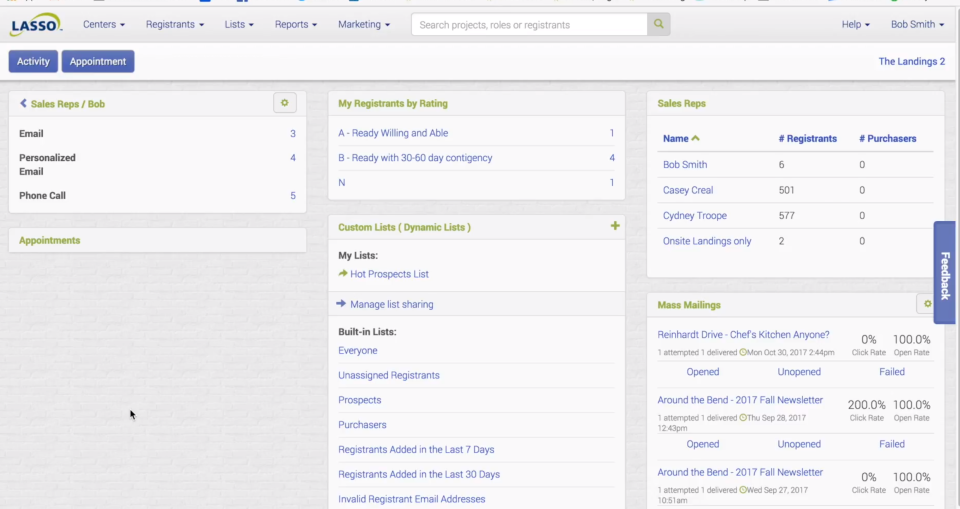Expand the Reports dropdown menu
Viewport: 960px width, 509px height.
(296, 25)
